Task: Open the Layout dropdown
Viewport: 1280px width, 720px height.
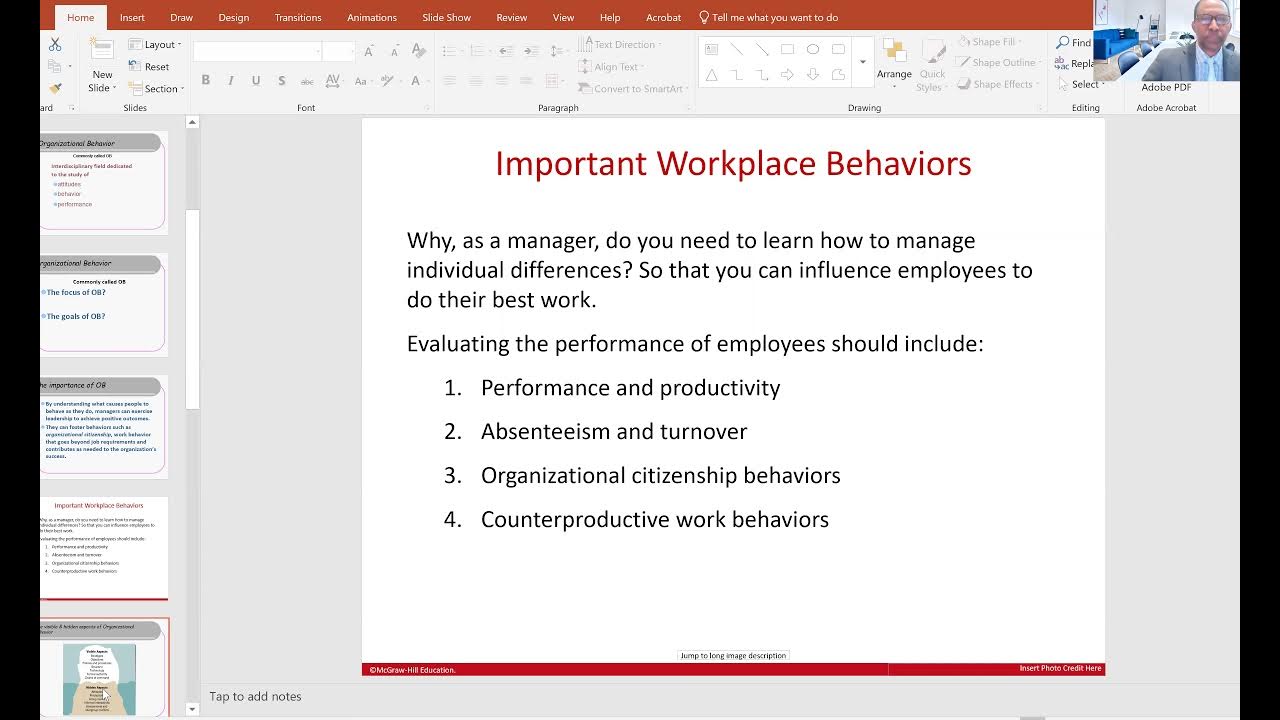Action: coord(155,45)
